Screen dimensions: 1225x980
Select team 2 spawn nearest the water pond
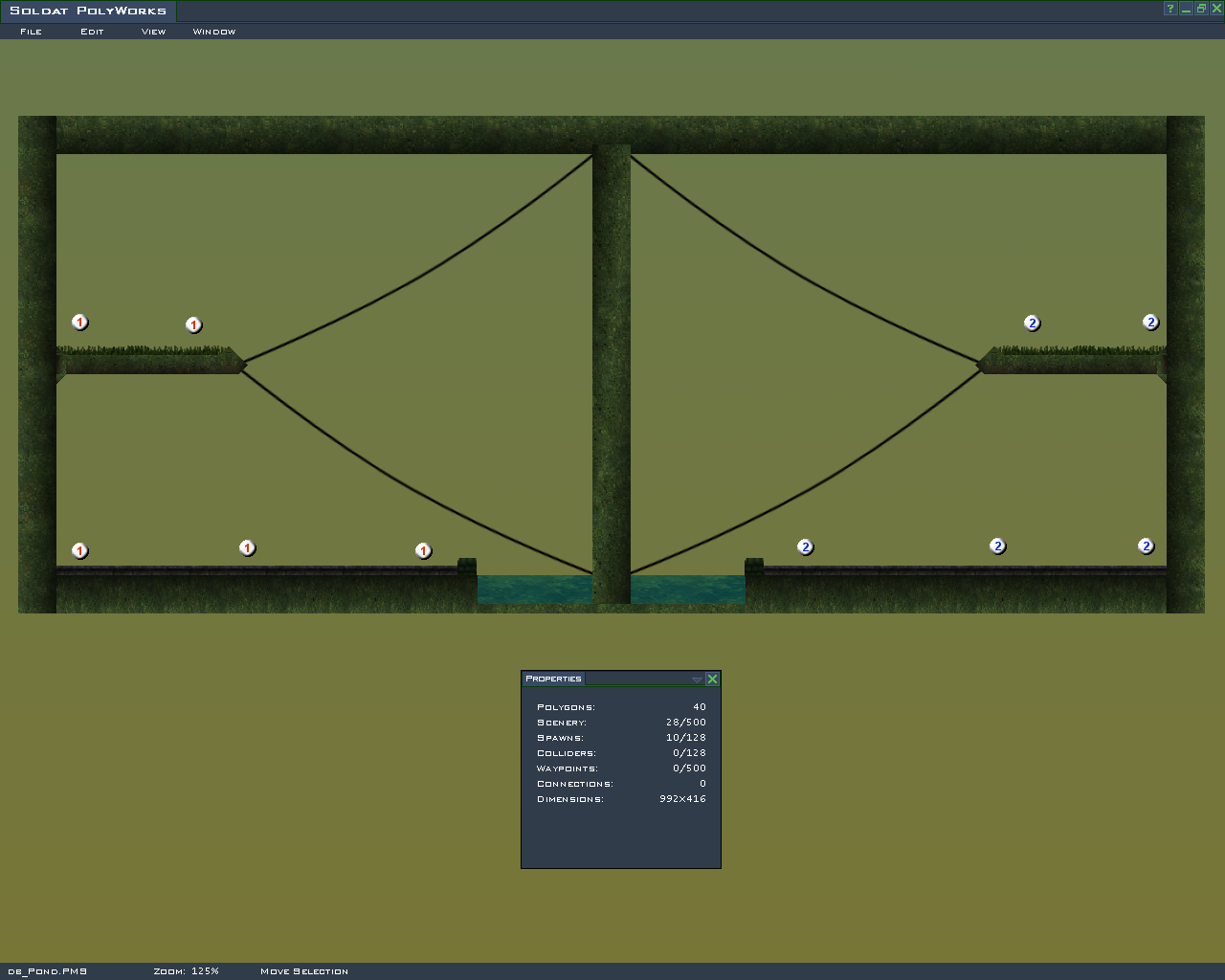pyautogui.click(x=805, y=547)
